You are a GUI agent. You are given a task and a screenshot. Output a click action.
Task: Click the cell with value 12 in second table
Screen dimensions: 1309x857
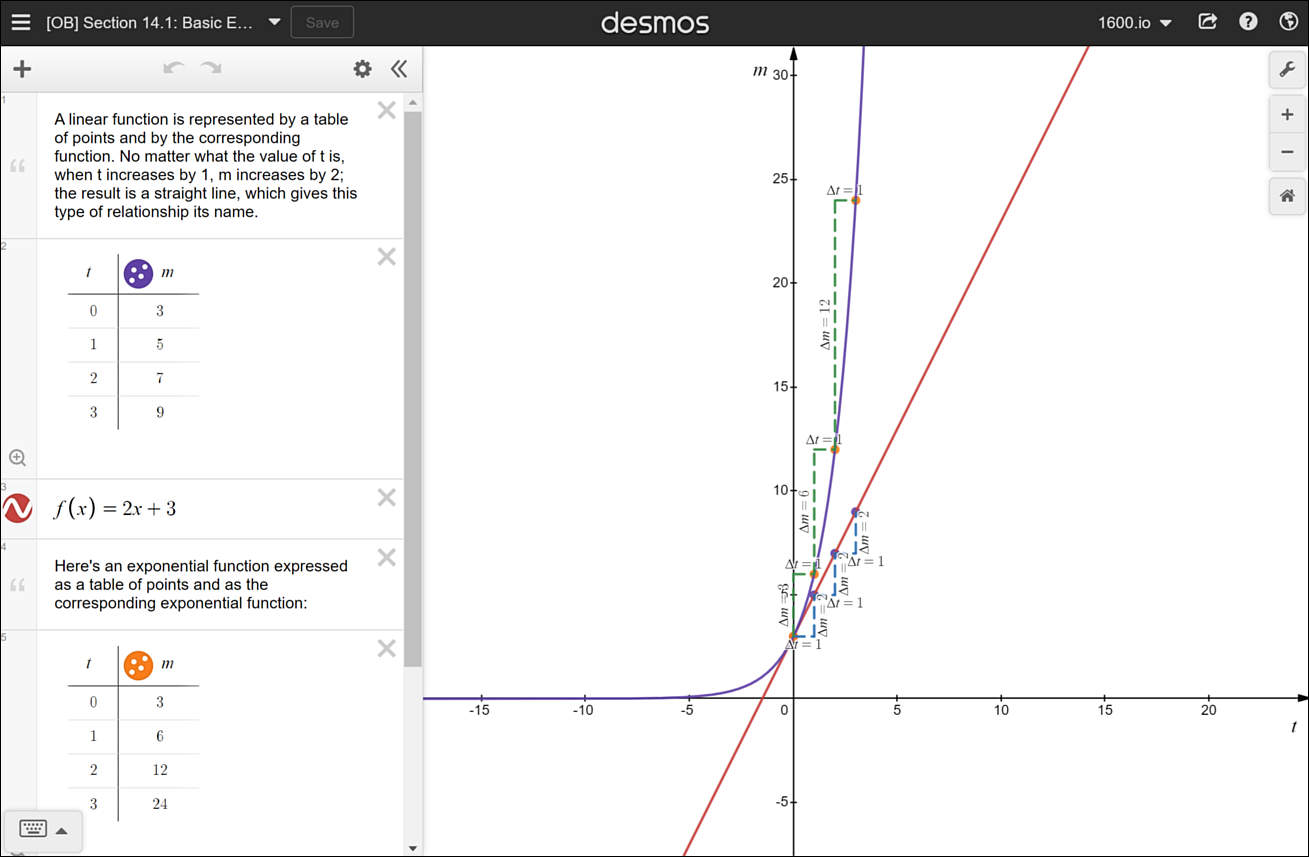(159, 770)
